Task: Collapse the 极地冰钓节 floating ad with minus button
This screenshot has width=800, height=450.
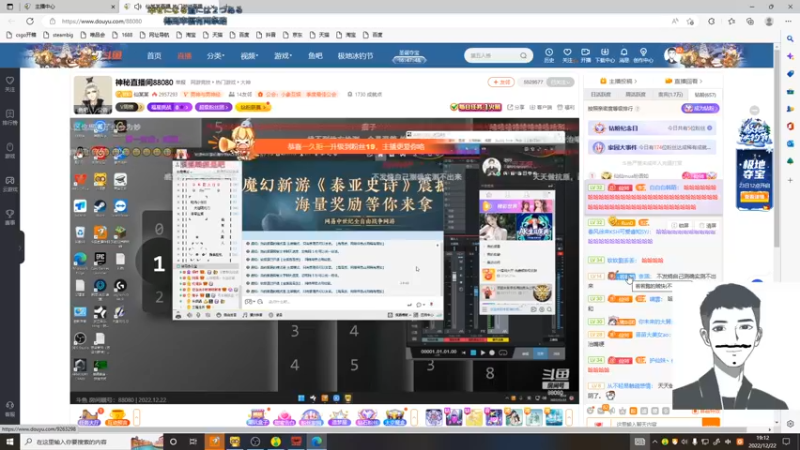Action: coord(754,110)
